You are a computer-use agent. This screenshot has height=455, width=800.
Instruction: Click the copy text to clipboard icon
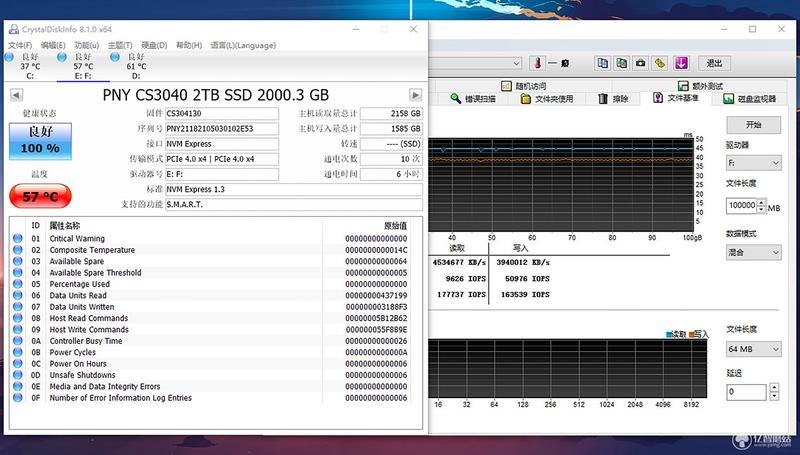point(603,63)
